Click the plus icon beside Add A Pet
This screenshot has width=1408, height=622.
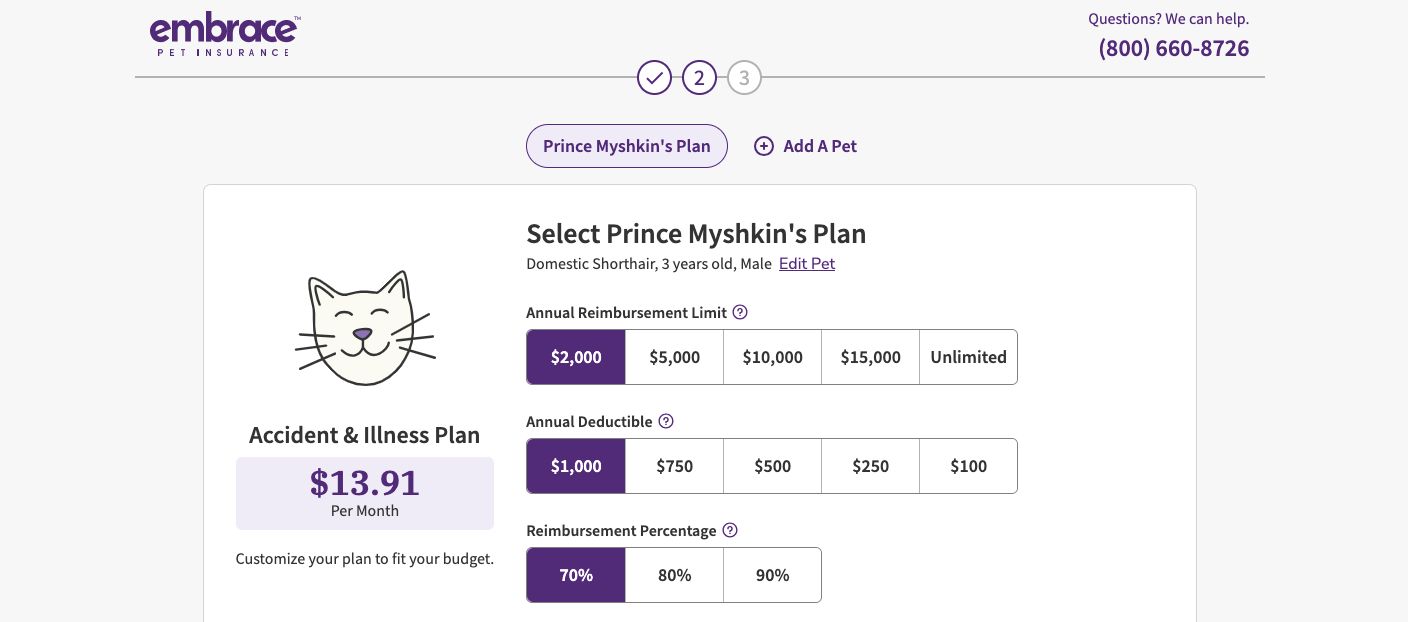[764, 146]
